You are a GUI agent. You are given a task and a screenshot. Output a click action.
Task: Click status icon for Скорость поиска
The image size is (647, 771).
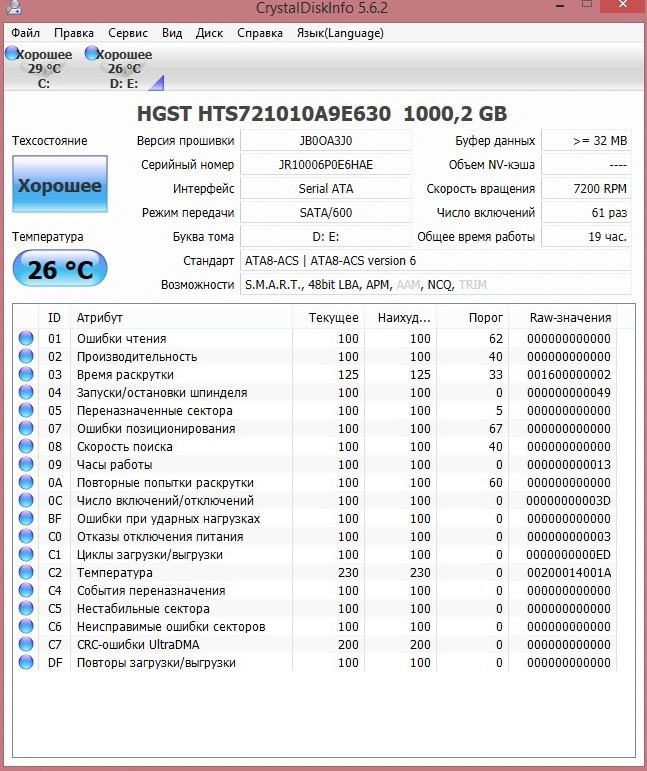click(26, 446)
